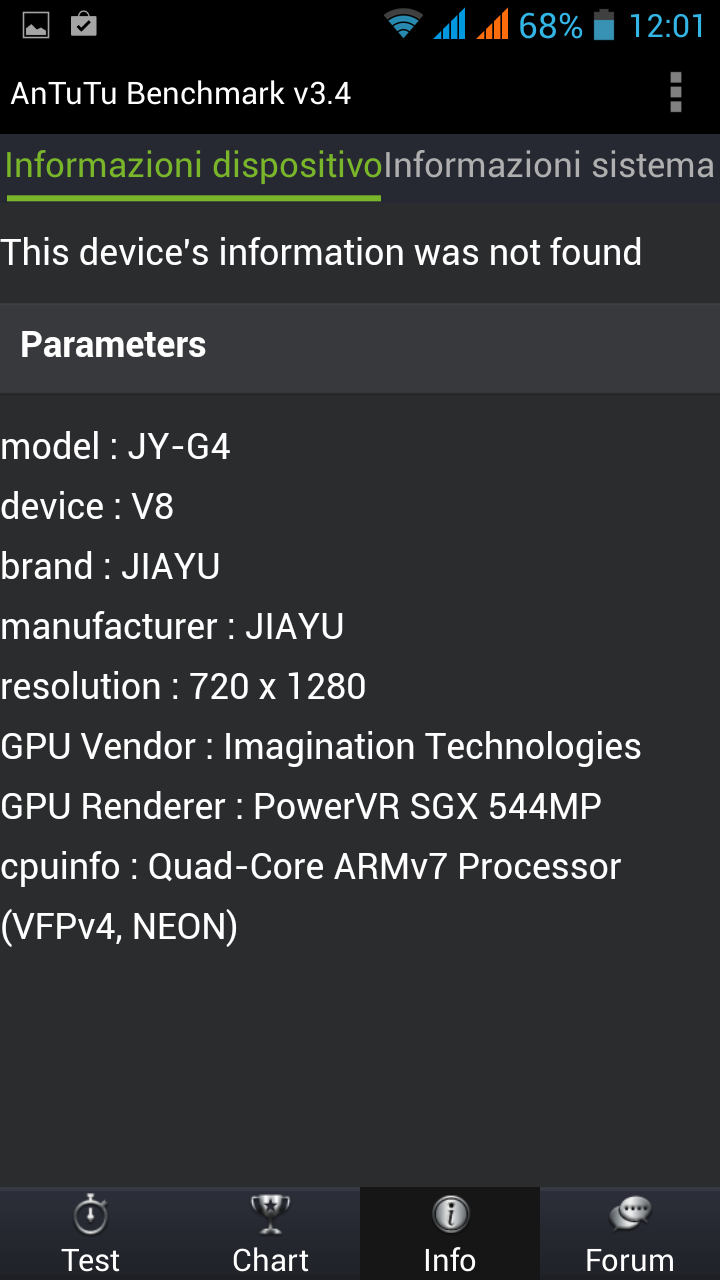Viewport: 720px width, 1280px height.
Task: Tap the resolution 720 x 1280 line
Action: coord(183,687)
